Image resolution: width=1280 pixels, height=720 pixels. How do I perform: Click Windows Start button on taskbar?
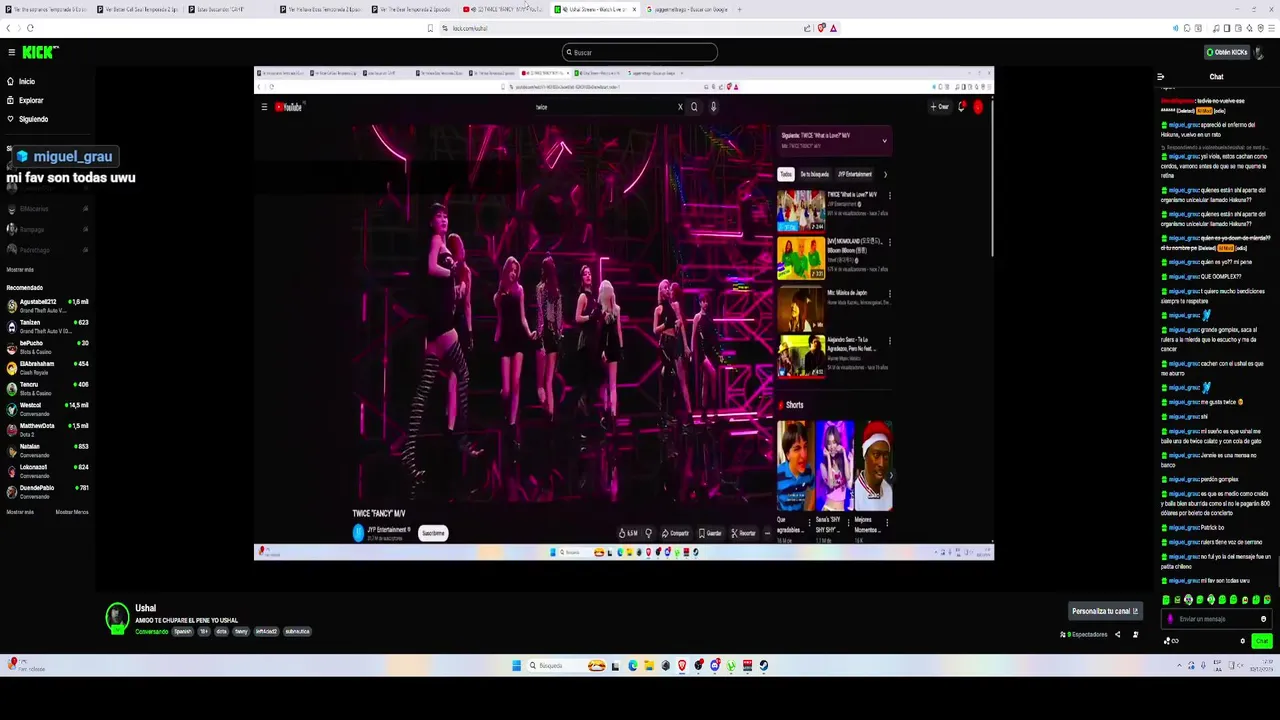516,665
